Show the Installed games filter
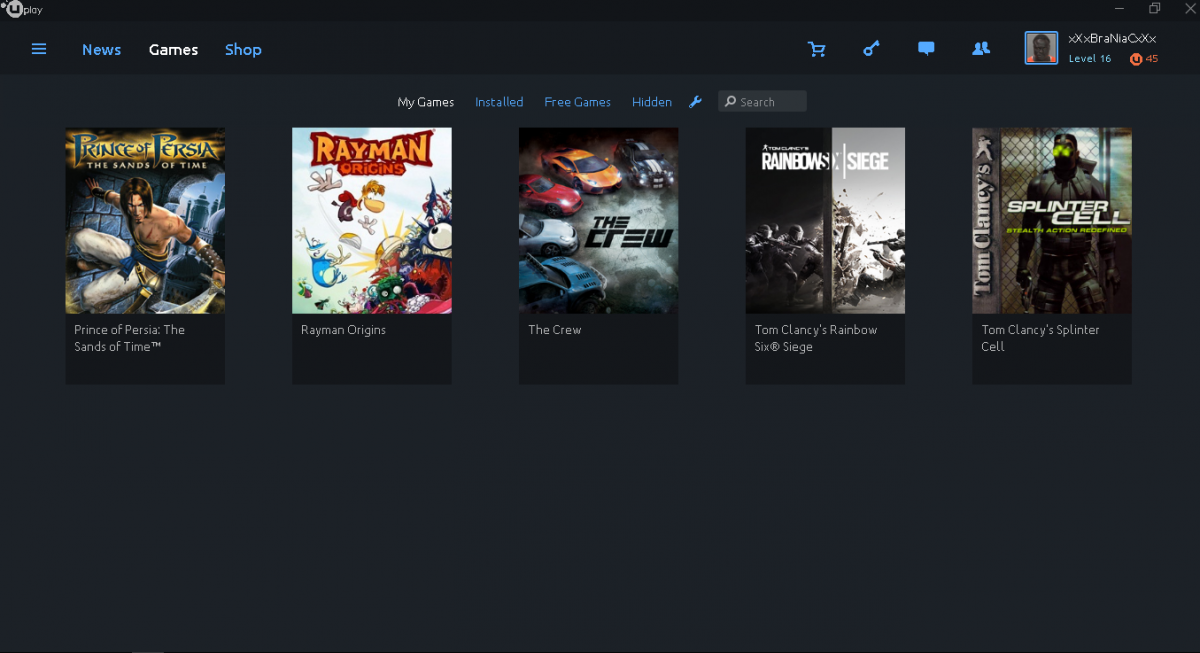This screenshot has width=1200, height=653. point(499,102)
